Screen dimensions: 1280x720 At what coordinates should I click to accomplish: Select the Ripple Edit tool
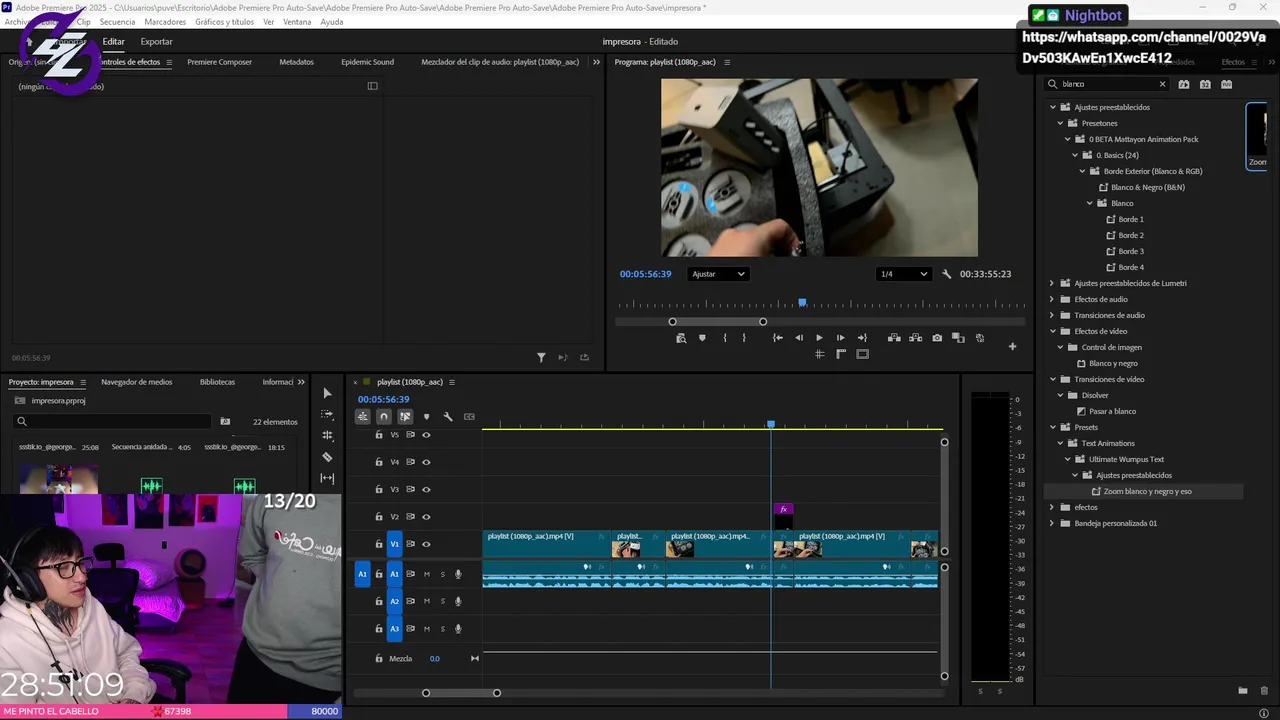(327, 435)
